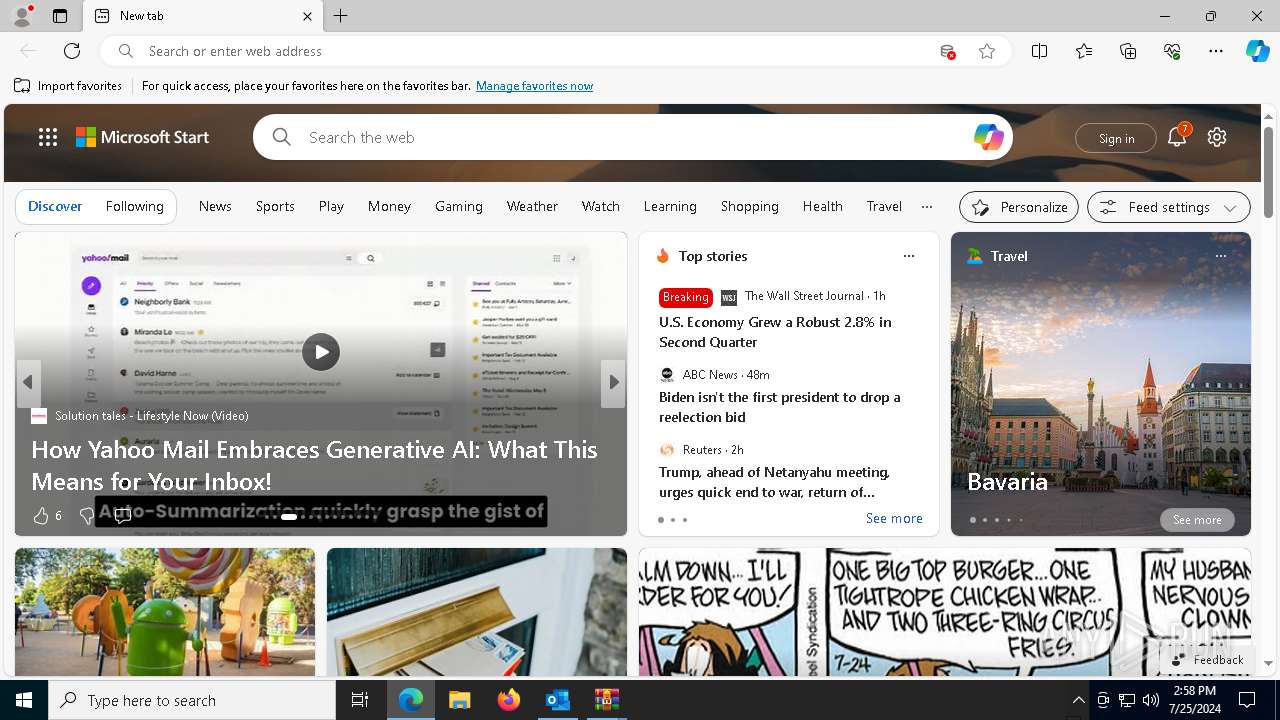Open the mailbox photo article thumbnail
This screenshot has width=1280, height=720.
(x=477, y=612)
